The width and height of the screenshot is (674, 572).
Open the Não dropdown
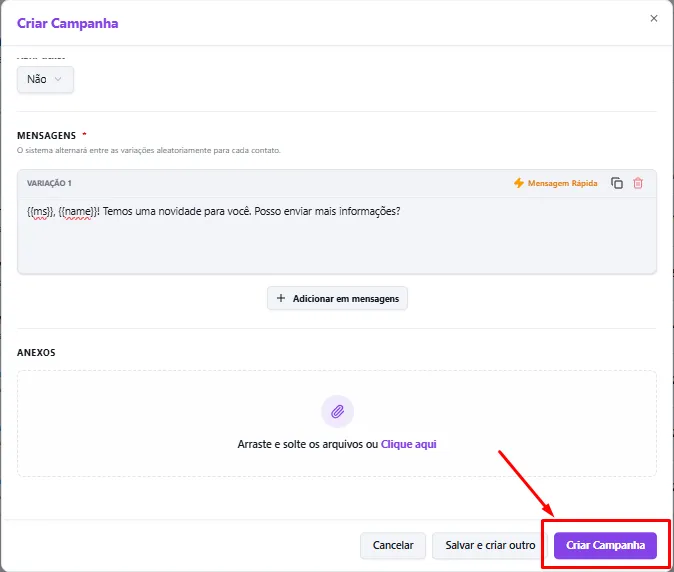click(45, 79)
